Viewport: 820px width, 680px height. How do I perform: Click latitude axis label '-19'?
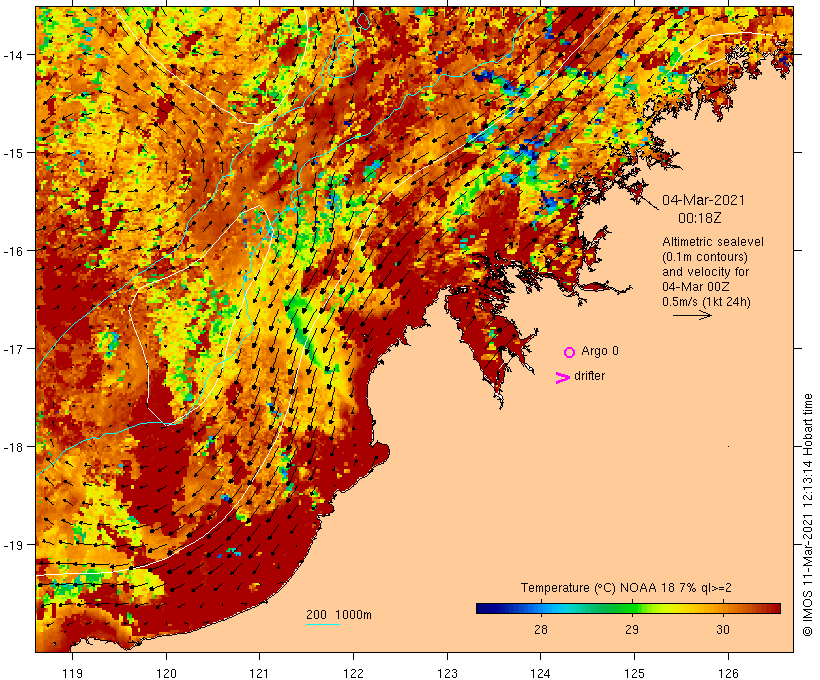tap(13, 545)
